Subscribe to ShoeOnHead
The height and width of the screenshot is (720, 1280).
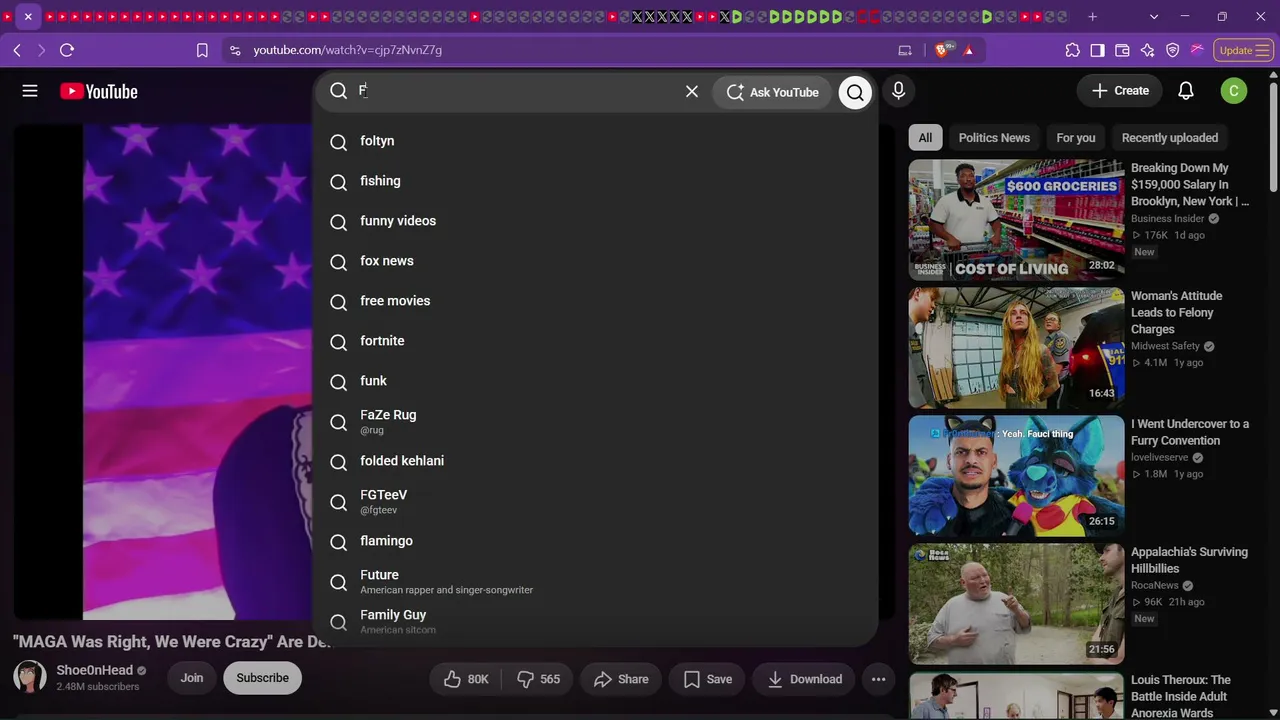[x=262, y=678]
